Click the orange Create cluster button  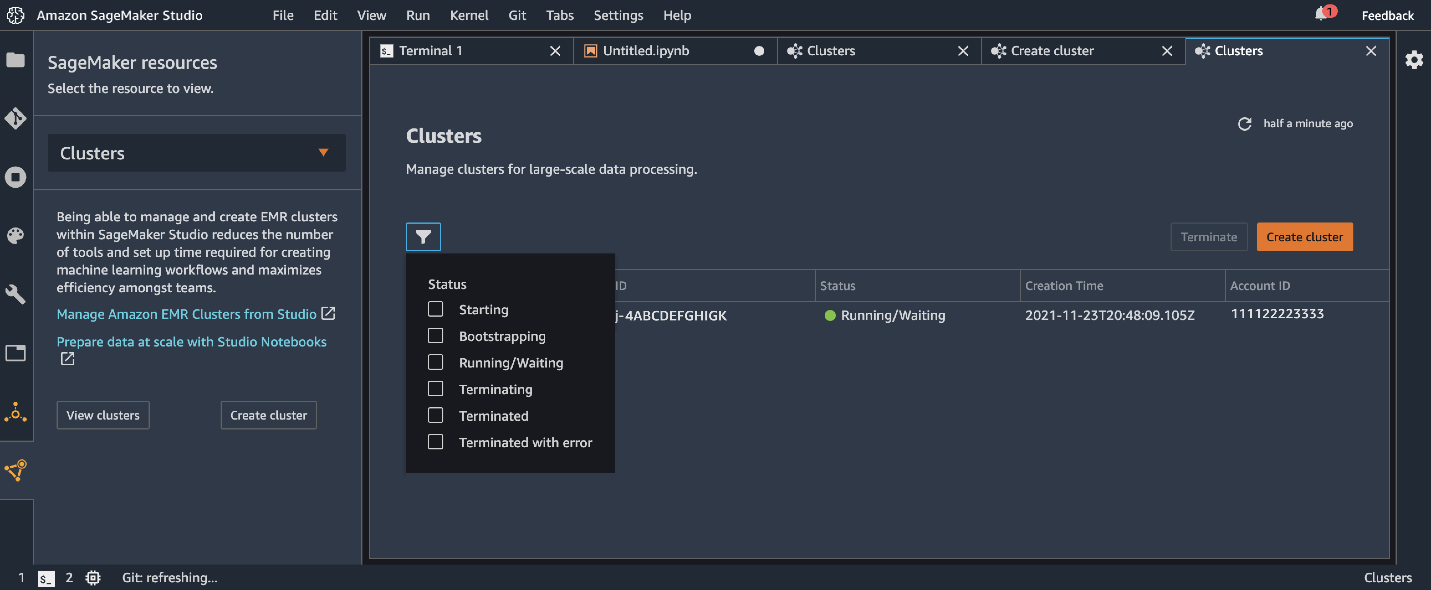click(x=1304, y=237)
